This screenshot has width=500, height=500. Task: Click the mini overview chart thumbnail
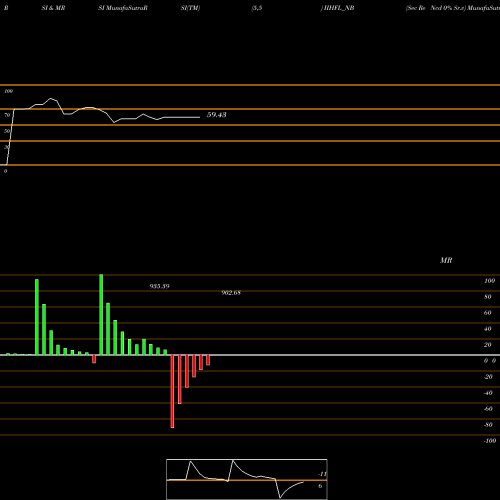[x=247, y=479]
